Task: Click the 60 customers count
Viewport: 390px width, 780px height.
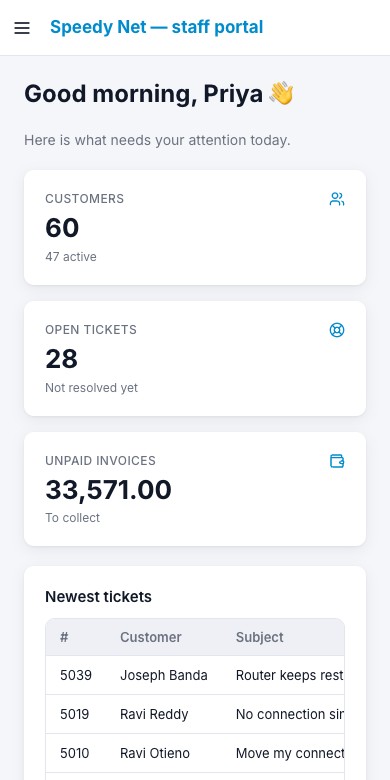Action: (x=62, y=228)
